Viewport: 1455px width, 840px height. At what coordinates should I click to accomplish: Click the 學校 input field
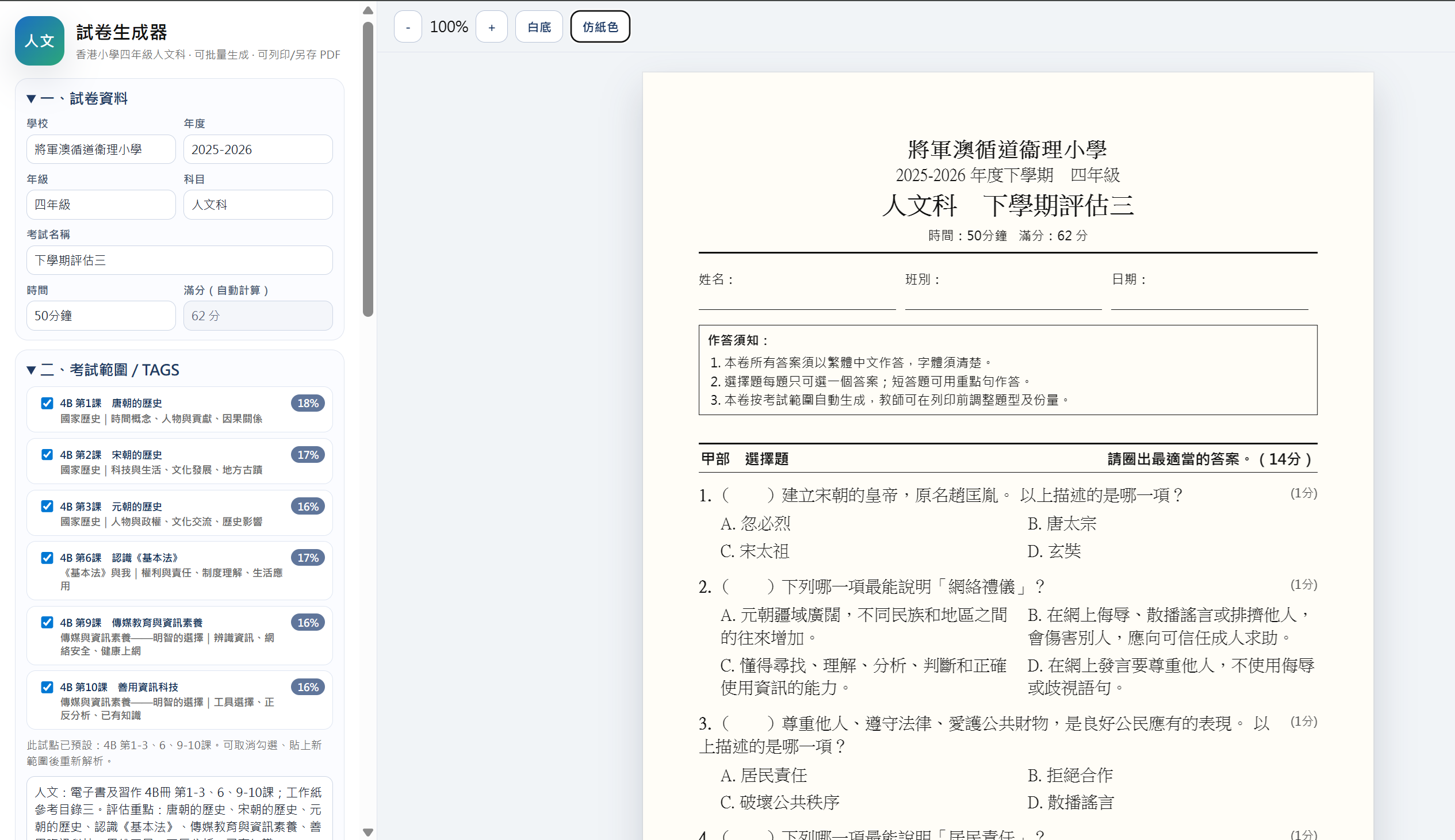(x=101, y=149)
